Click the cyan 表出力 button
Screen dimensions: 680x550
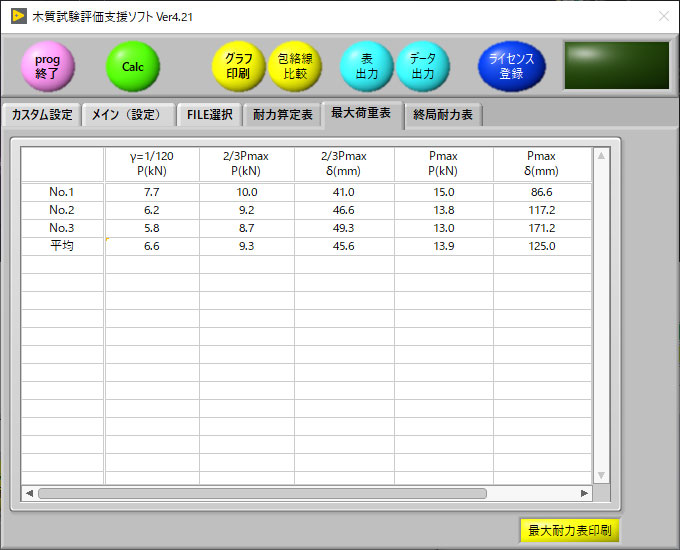(367, 66)
